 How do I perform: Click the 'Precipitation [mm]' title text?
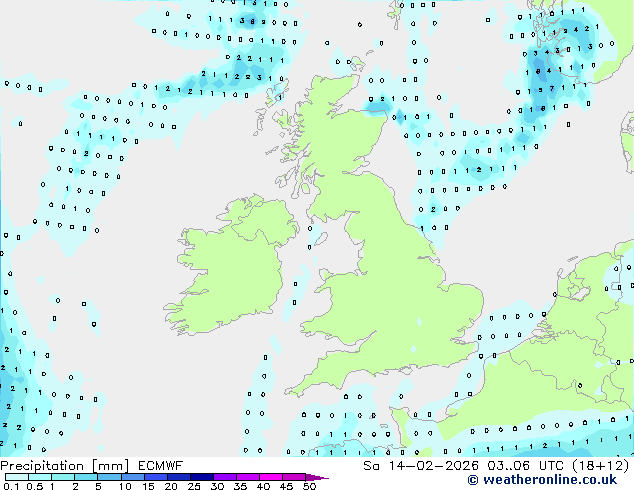coord(65,466)
